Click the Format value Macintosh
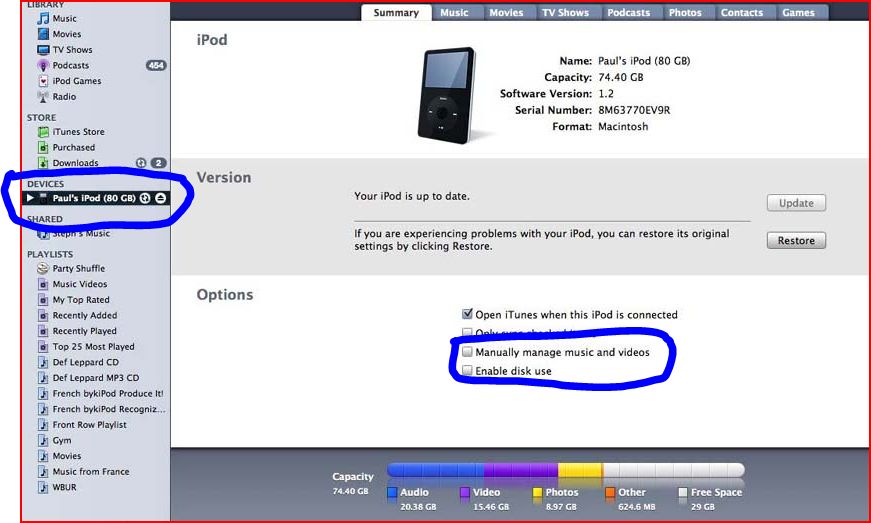871x523 pixels. [623, 127]
